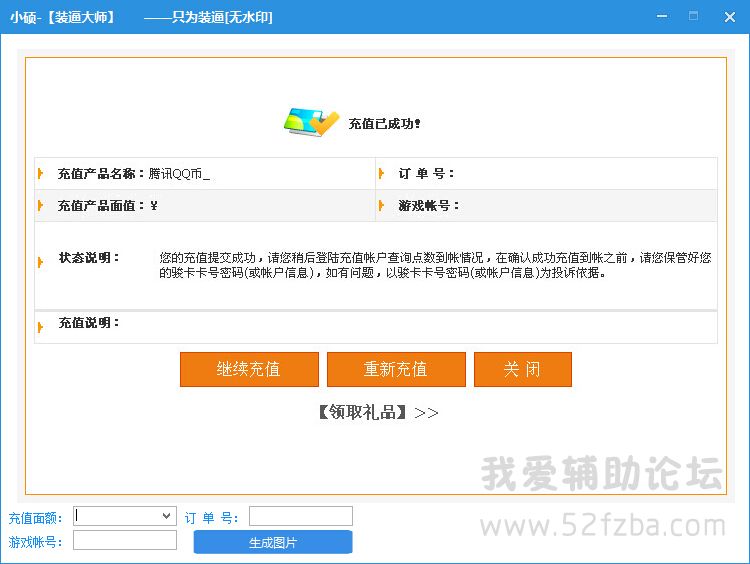Click orange arrow beside 充值产品面值
The image size is (750, 564).
(41, 206)
